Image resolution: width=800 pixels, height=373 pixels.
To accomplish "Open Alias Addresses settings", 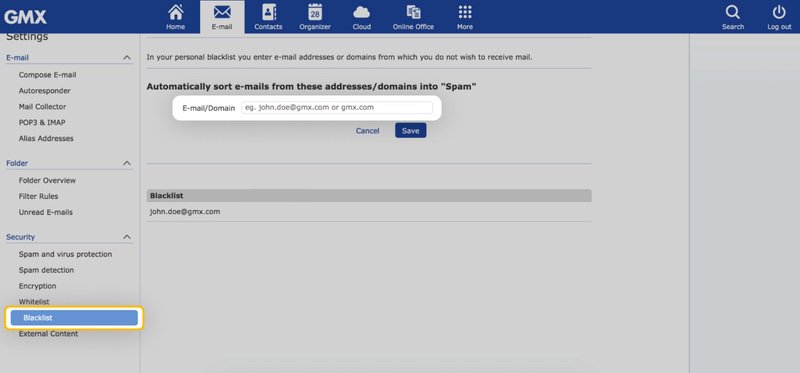I will pyautogui.click(x=46, y=138).
